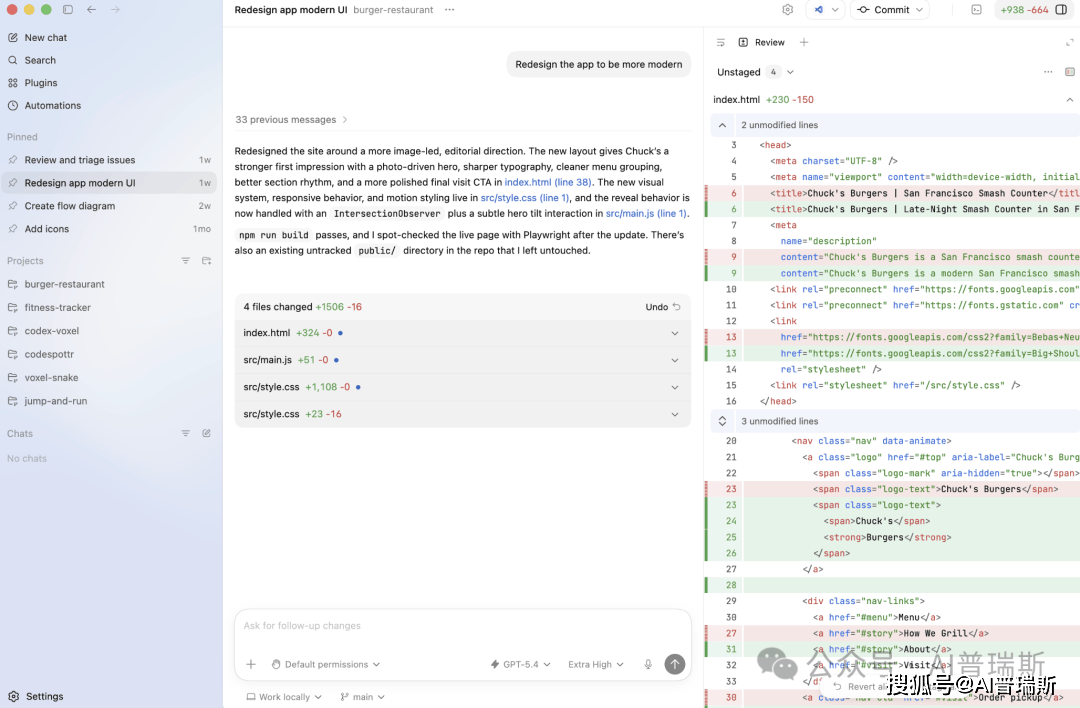Expand the src/style.css +23 -16 row
Image resolution: width=1080 pixels, height=708 pixels.
(x=462, y=414)
